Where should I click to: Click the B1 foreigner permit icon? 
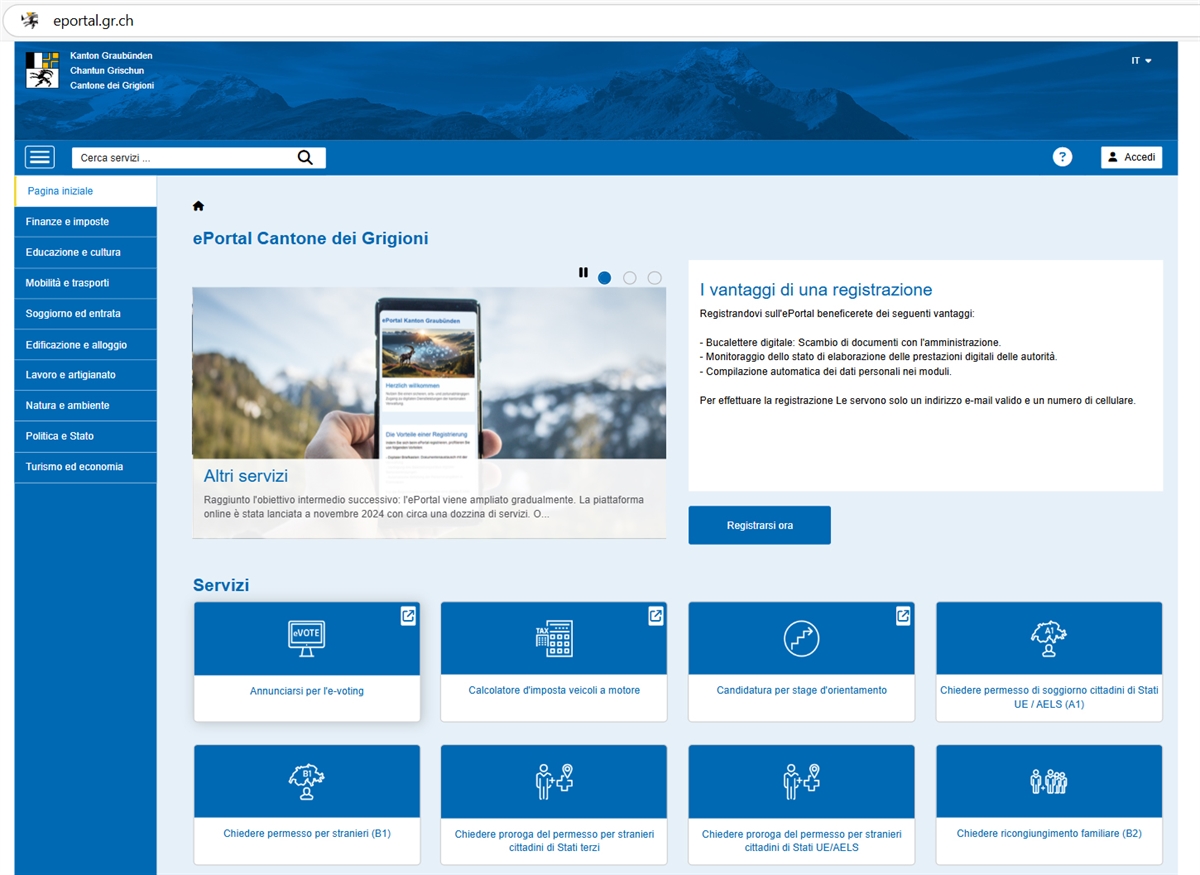point(306,781)
